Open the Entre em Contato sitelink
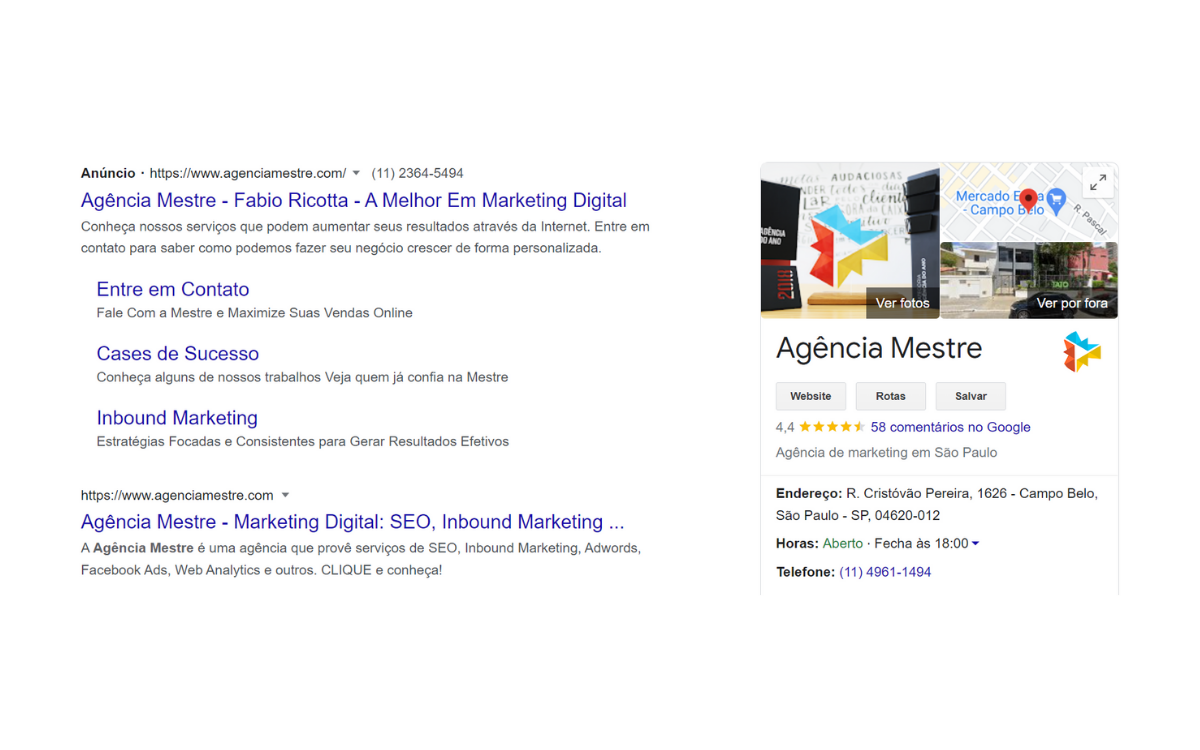The width and height of the screenshot is (1200, 750). pyautogui.click(x=172, y=289)
